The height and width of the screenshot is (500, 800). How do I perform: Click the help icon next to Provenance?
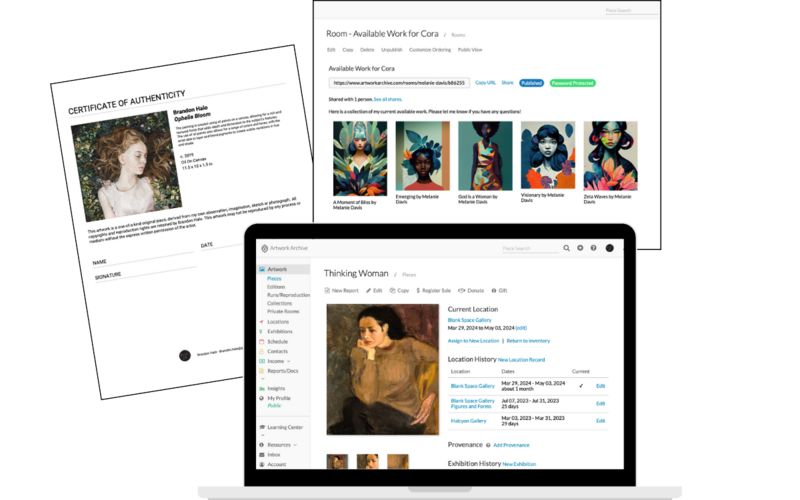[x=488, y=445]
